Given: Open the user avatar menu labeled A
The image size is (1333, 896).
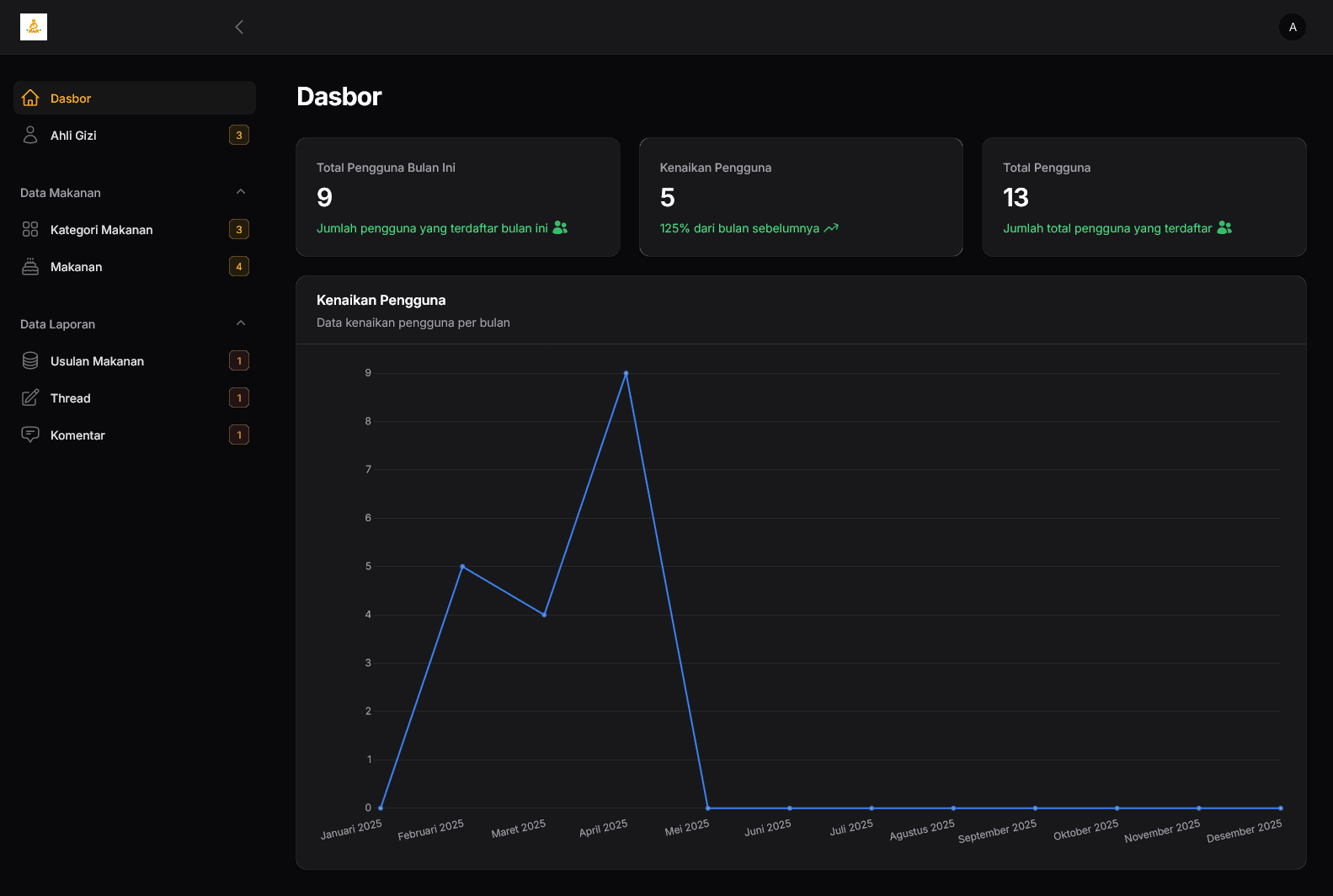Looking at the screenshot, I should click(x=1293, y=27).
